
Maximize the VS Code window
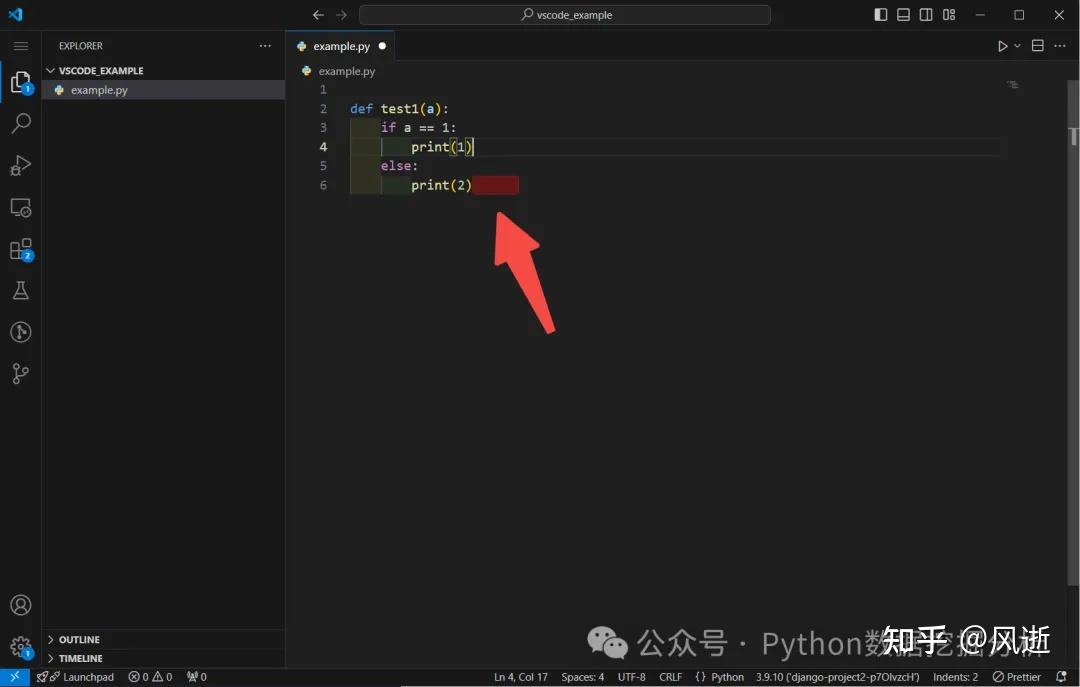tap(1019, 14)
